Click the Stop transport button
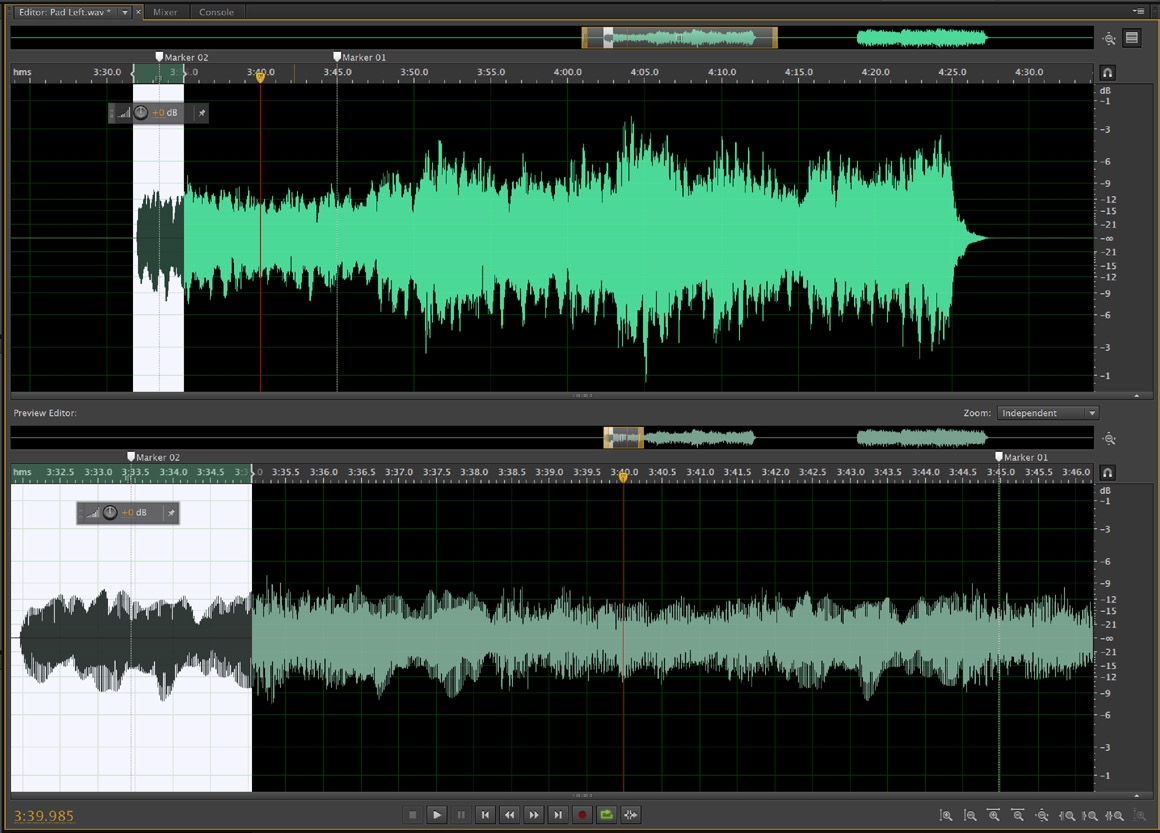Viewport: 1160px width, 833px height. 413,815
